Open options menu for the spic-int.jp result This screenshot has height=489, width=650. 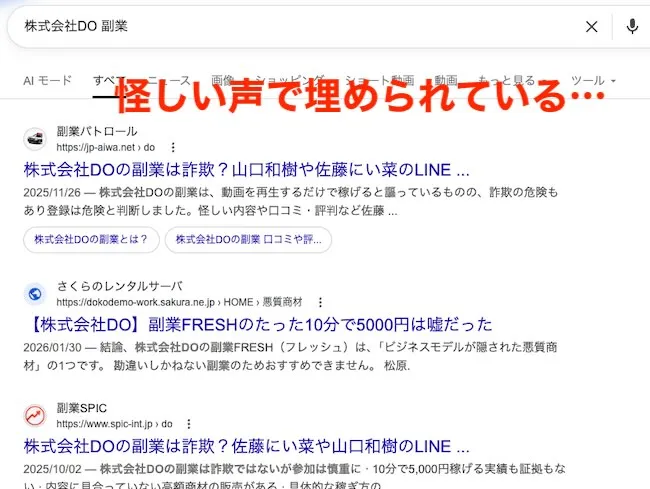point(189,424)
